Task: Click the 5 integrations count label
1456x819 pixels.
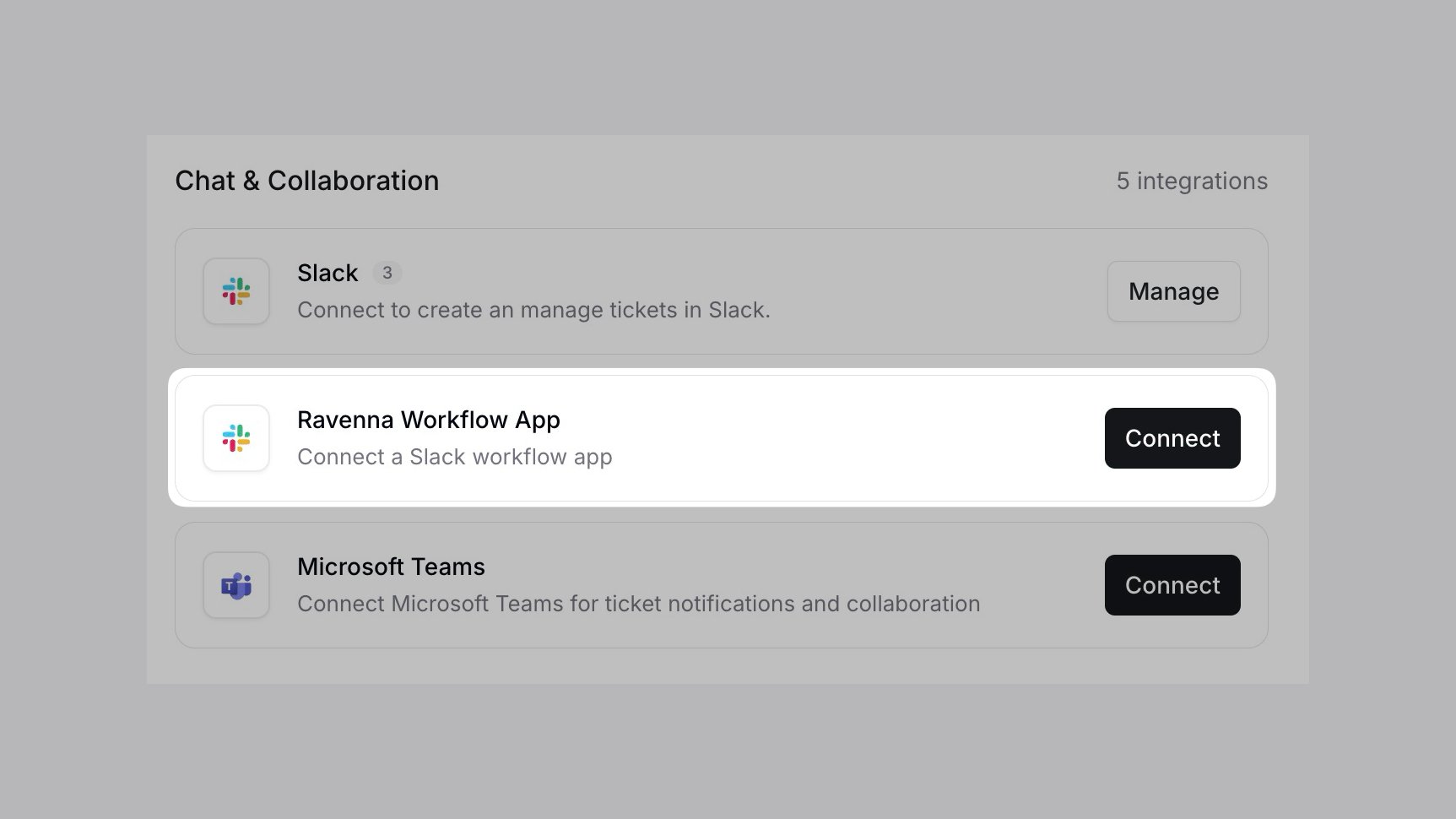Action: tap(1192, 181)
